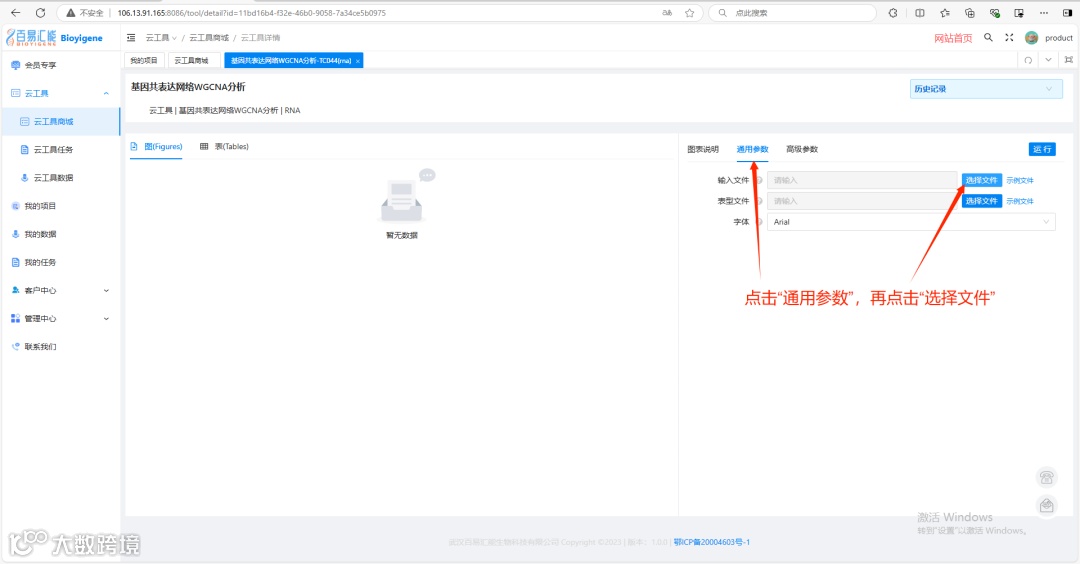Viewport: 1080px width, 564px height.
Task: Switch to the 图(Figures) tab
Action: coord(156,147)
